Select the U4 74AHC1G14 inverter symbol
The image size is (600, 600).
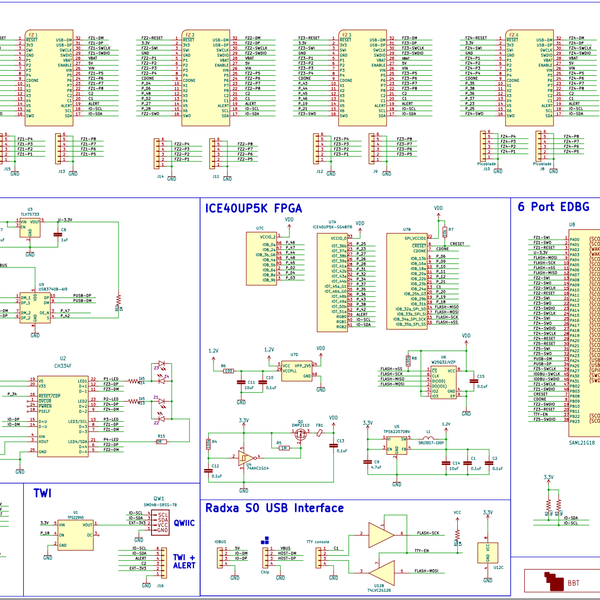(x=245, y=458)
